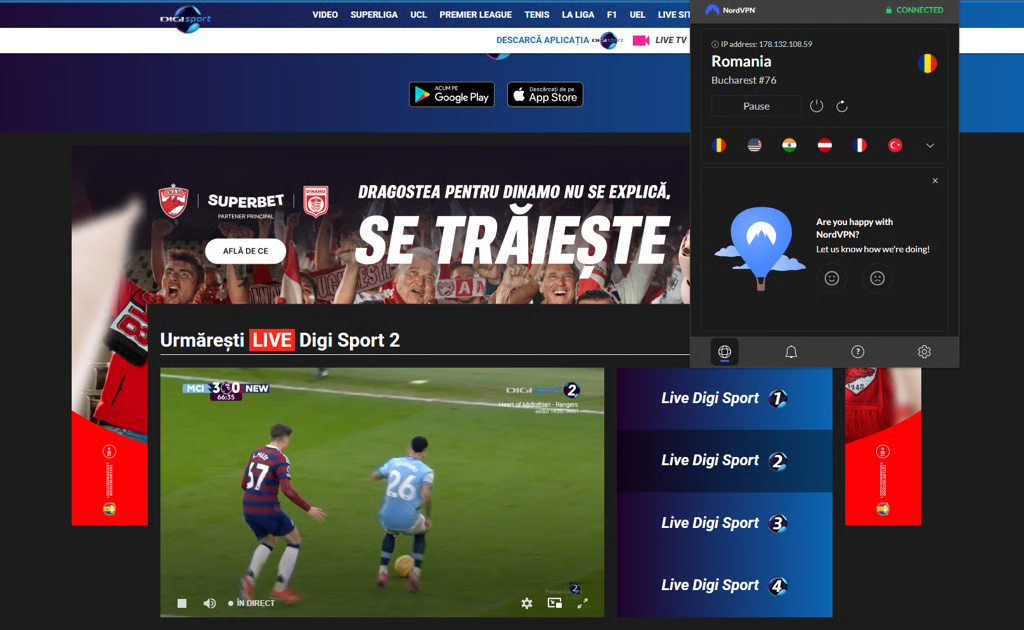Screen dimensions: 1024x630
Task: Click the CONNECTED status label
Action: tap(914, 10)
